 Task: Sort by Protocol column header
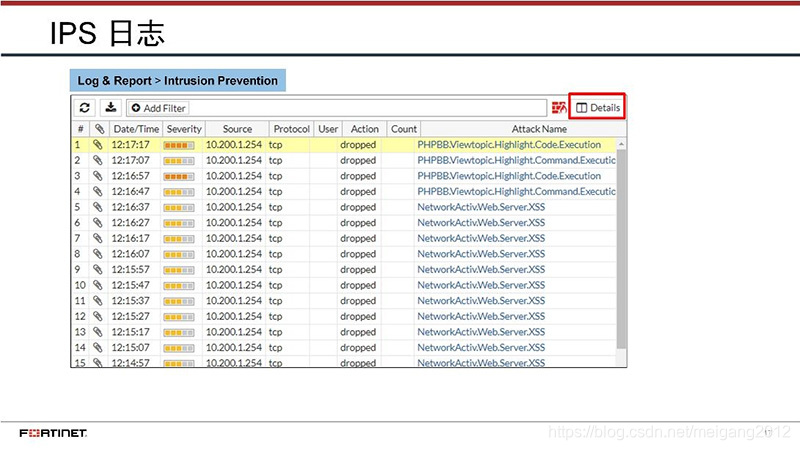point(291,129)
